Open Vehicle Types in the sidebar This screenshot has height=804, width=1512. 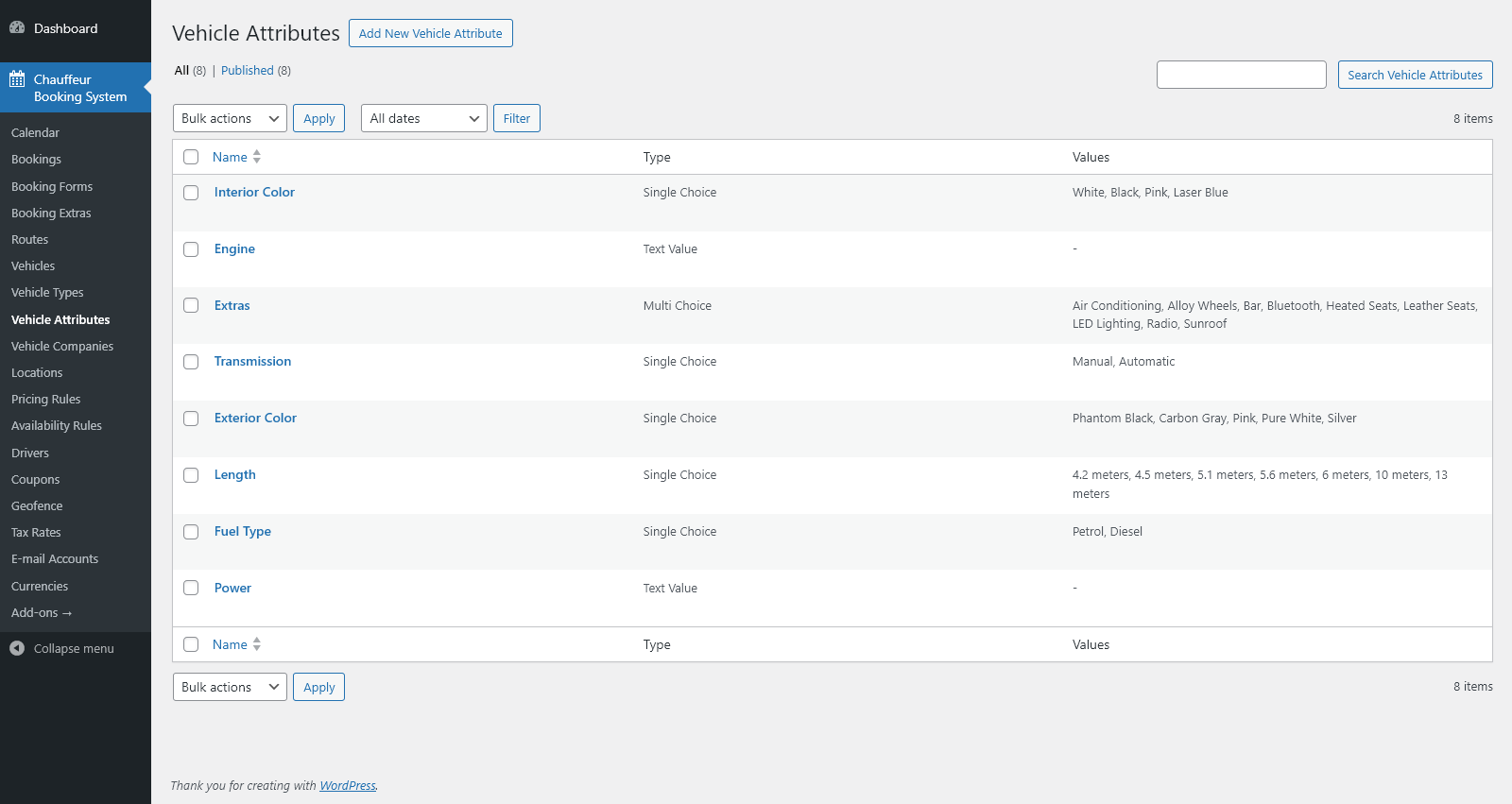47,293
